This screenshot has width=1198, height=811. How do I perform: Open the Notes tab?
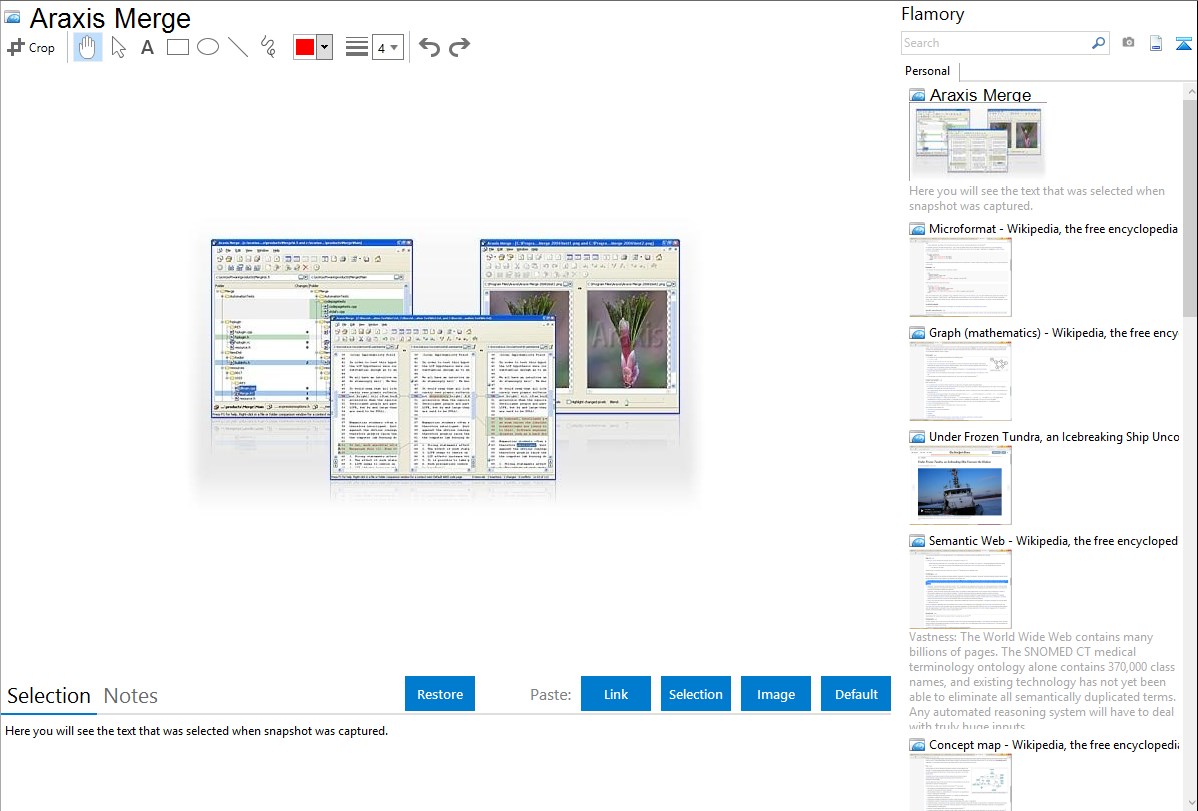tap(131, 696)
